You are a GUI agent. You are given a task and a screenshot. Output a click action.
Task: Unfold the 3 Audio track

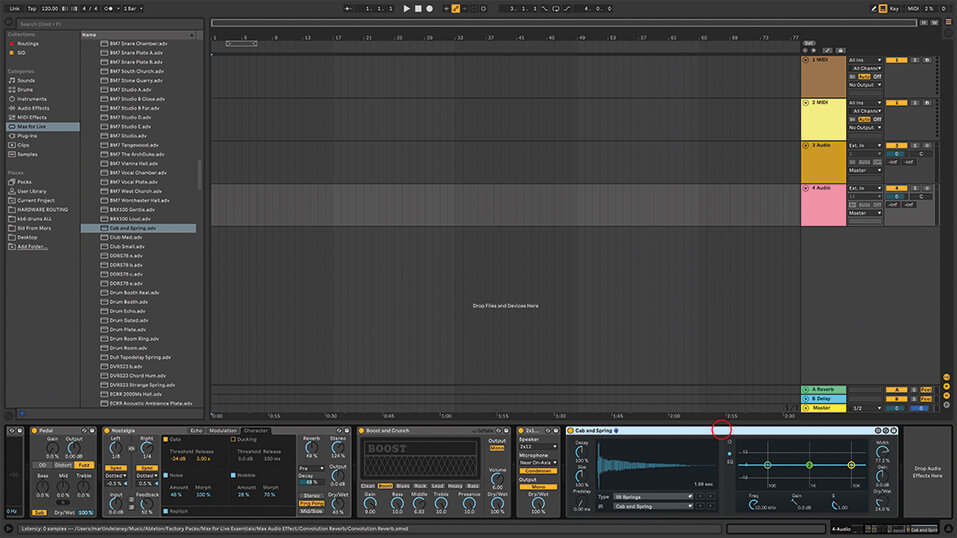pyautogui.click(x=806, y=146)
